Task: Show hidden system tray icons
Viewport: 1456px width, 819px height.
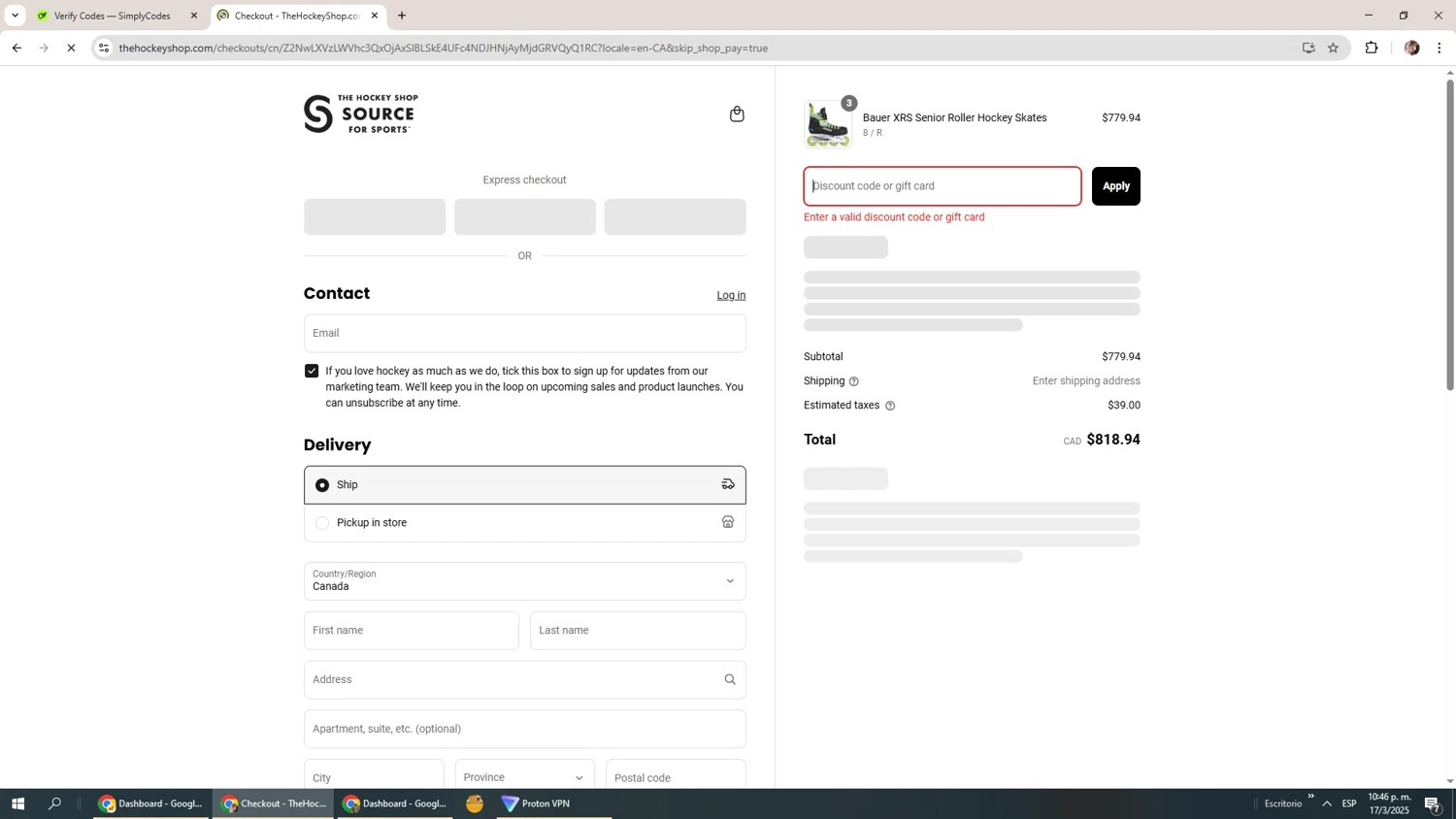Action: 1327,803
